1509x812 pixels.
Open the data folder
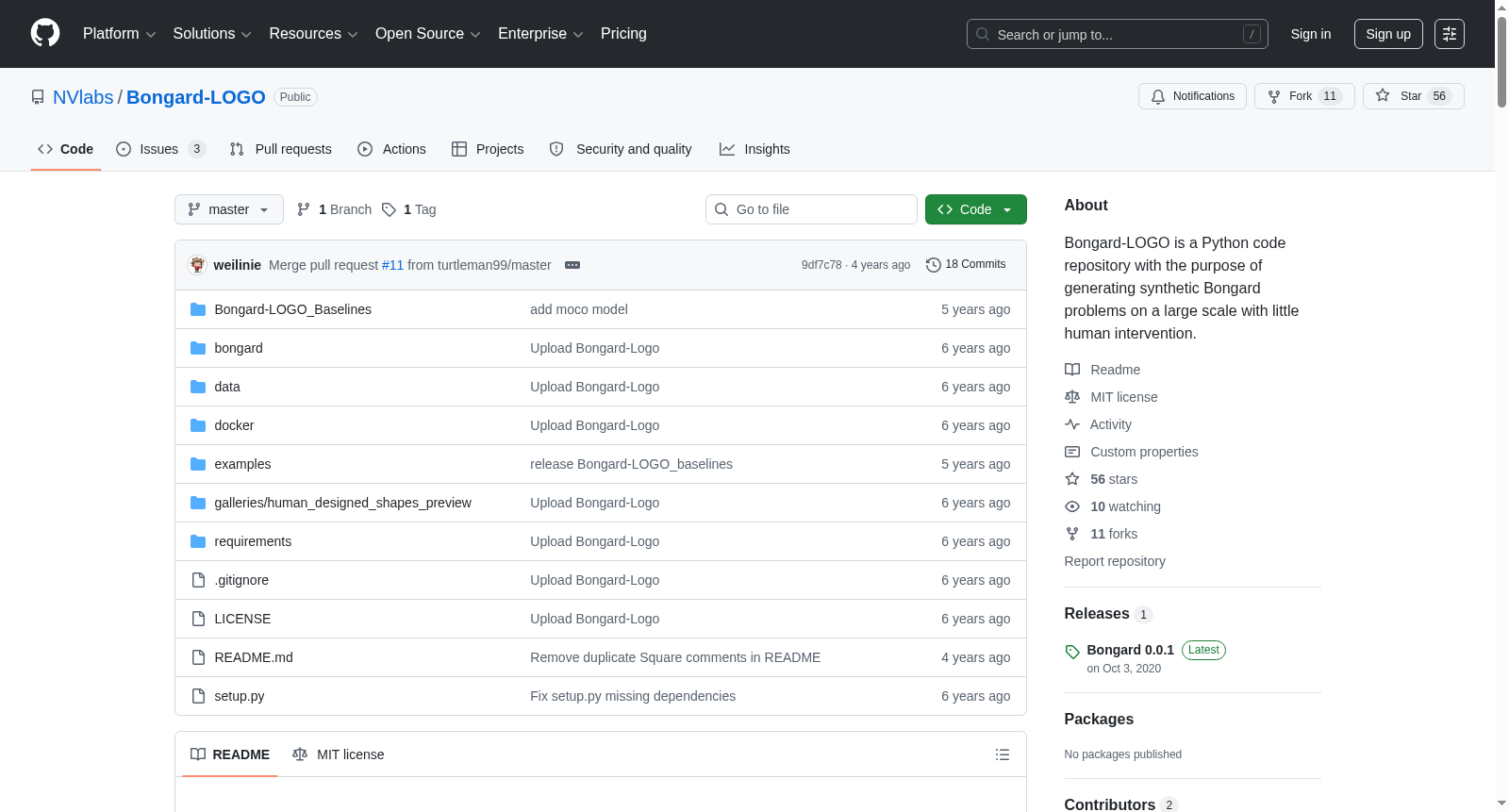click(x=227, y=387)
